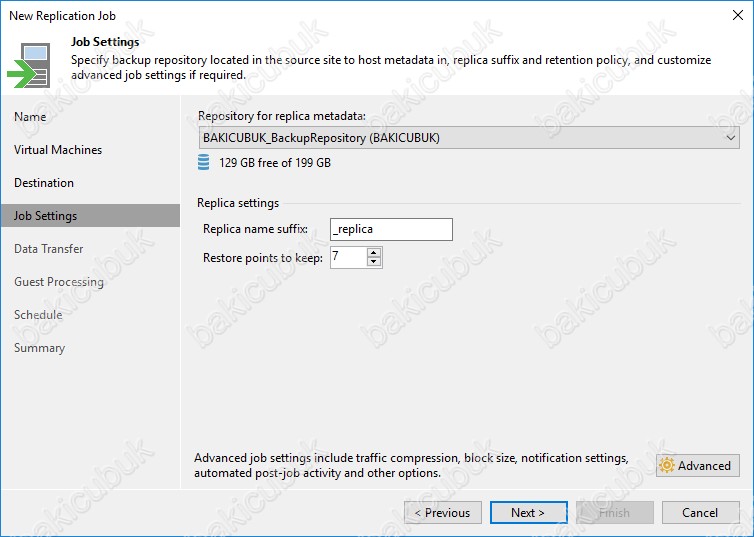Select the Job Settings step

[90, 215]
